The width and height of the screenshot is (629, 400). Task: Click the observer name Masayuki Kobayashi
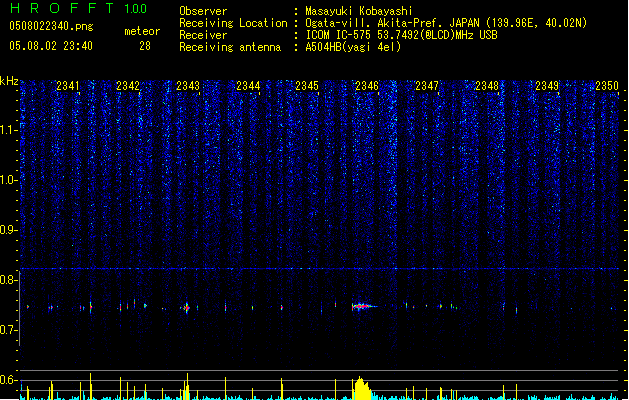coord(359,11)
